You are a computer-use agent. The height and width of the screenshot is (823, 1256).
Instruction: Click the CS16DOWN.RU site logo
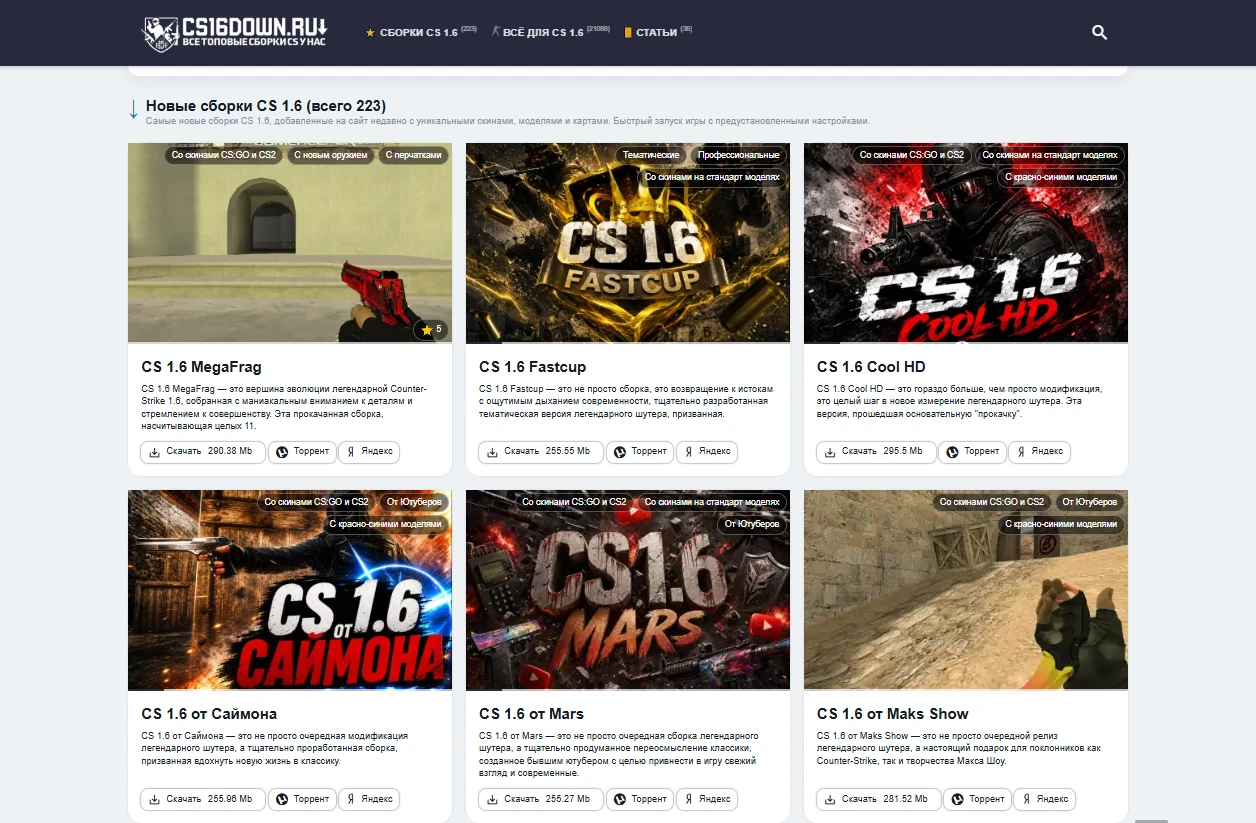click(x=235, y=33)
